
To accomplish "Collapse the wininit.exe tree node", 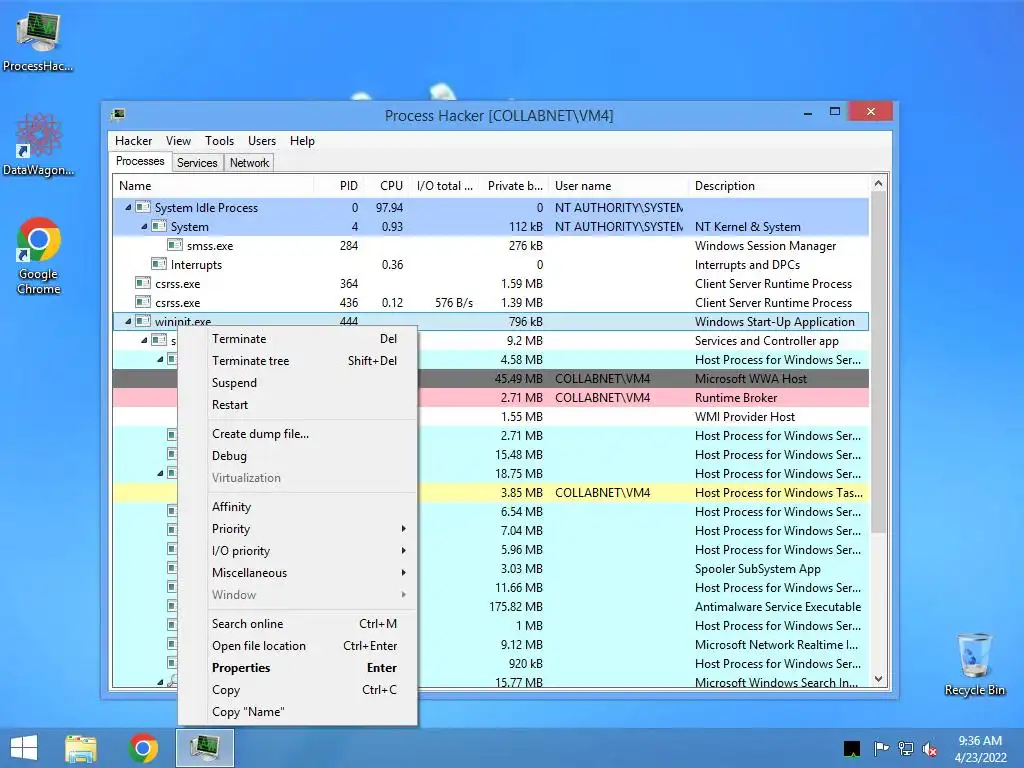I will [128, 321].
